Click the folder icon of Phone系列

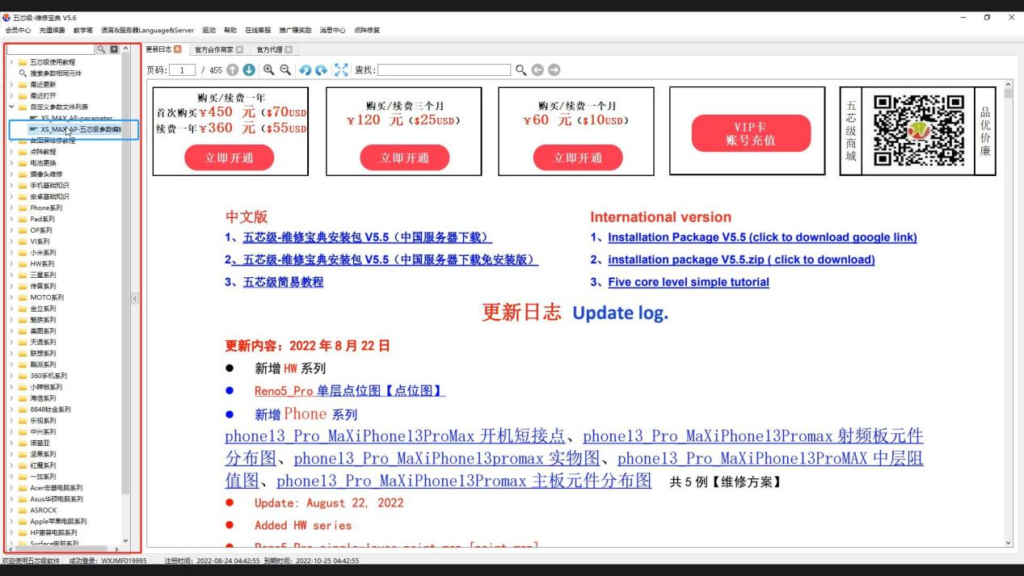tap(23, 208)
